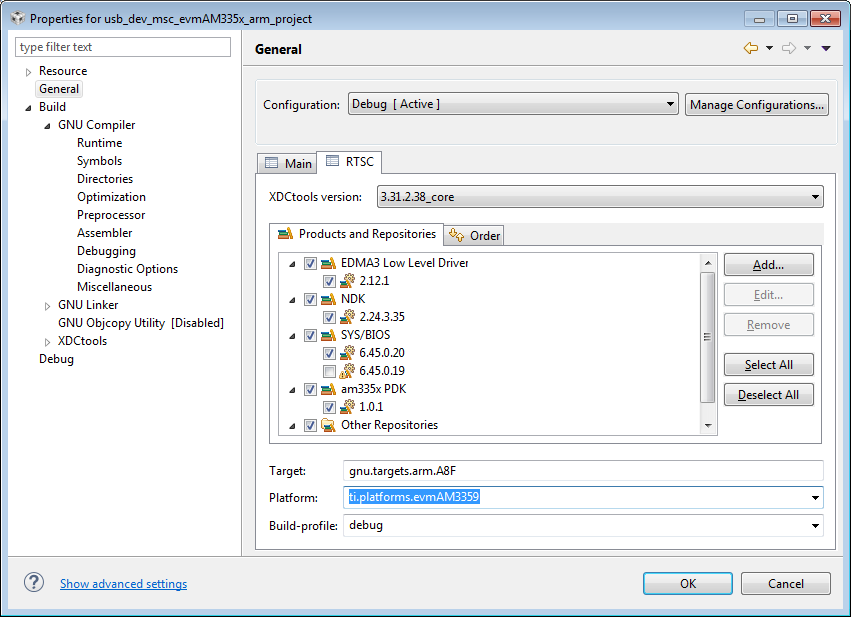This screenshot has width=851, height=617.
Task: Collapse the SYS/BIOS product node
Action: pos(292,336)
